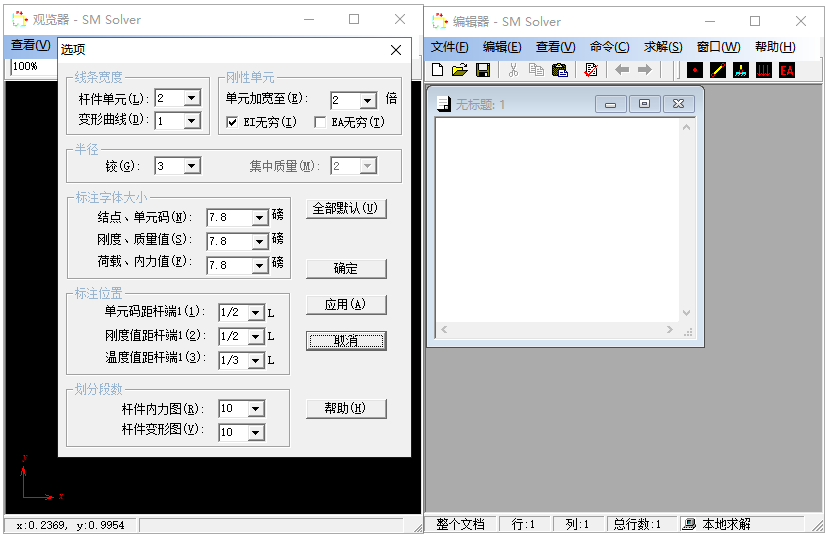Open the 刚度、质量值 font size dropdown
The image size is (828, 537).
(x=259, y=241)
